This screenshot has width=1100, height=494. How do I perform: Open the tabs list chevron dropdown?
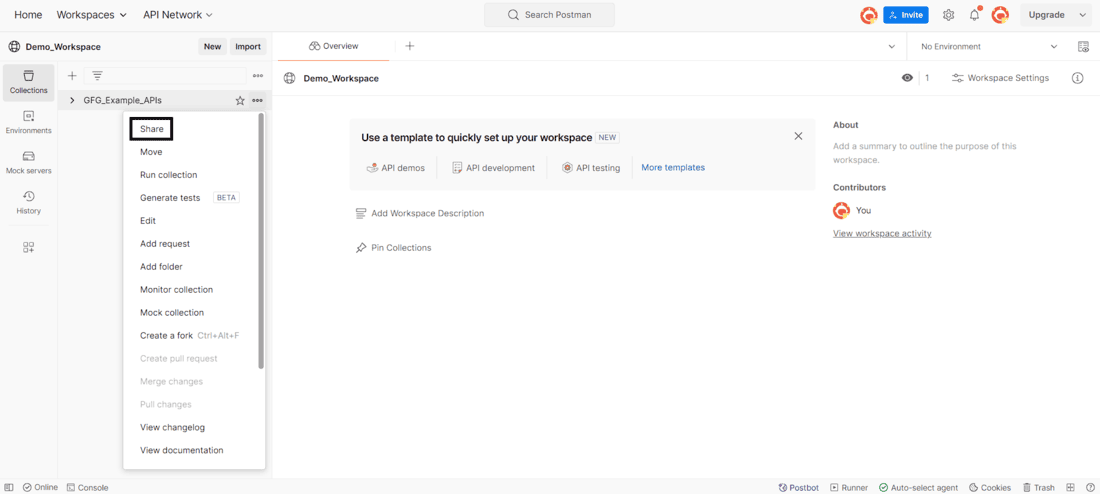pyautogui.click(x=892, y=46)
